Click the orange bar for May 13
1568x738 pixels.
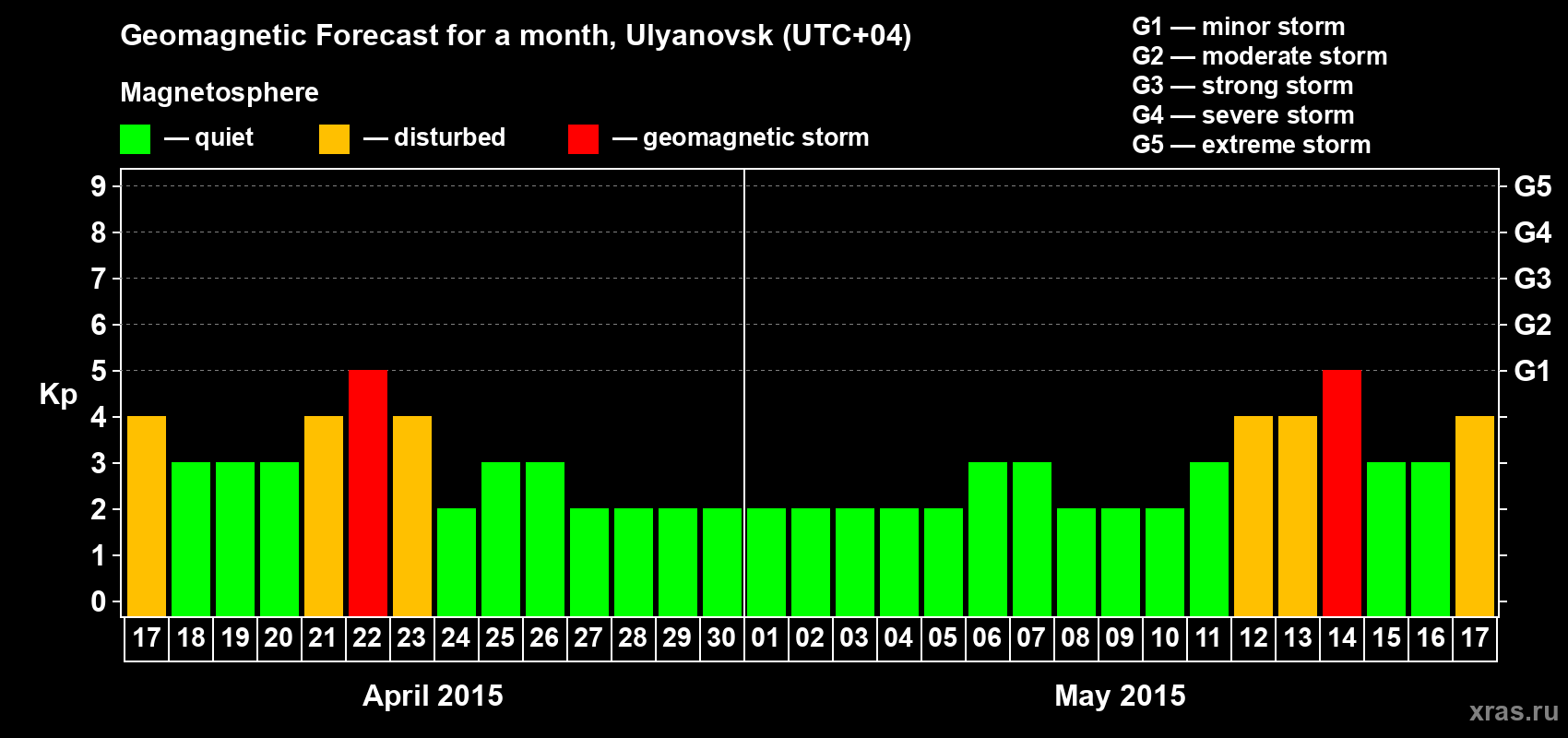(x=1298, y=516)
